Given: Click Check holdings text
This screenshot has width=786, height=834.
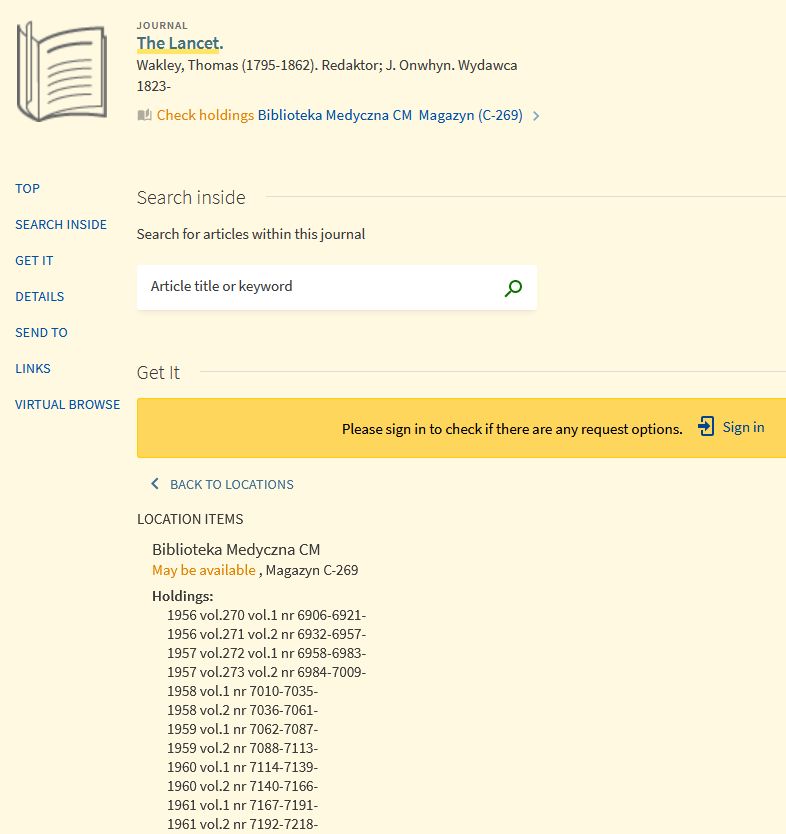Looking at the screenshot, I should [205, 115].
